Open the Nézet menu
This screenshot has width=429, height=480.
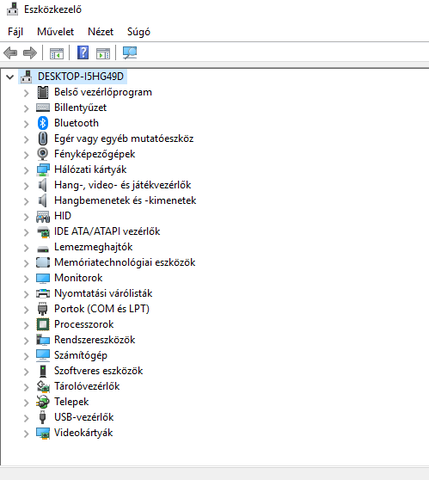[x=100, y=32]
